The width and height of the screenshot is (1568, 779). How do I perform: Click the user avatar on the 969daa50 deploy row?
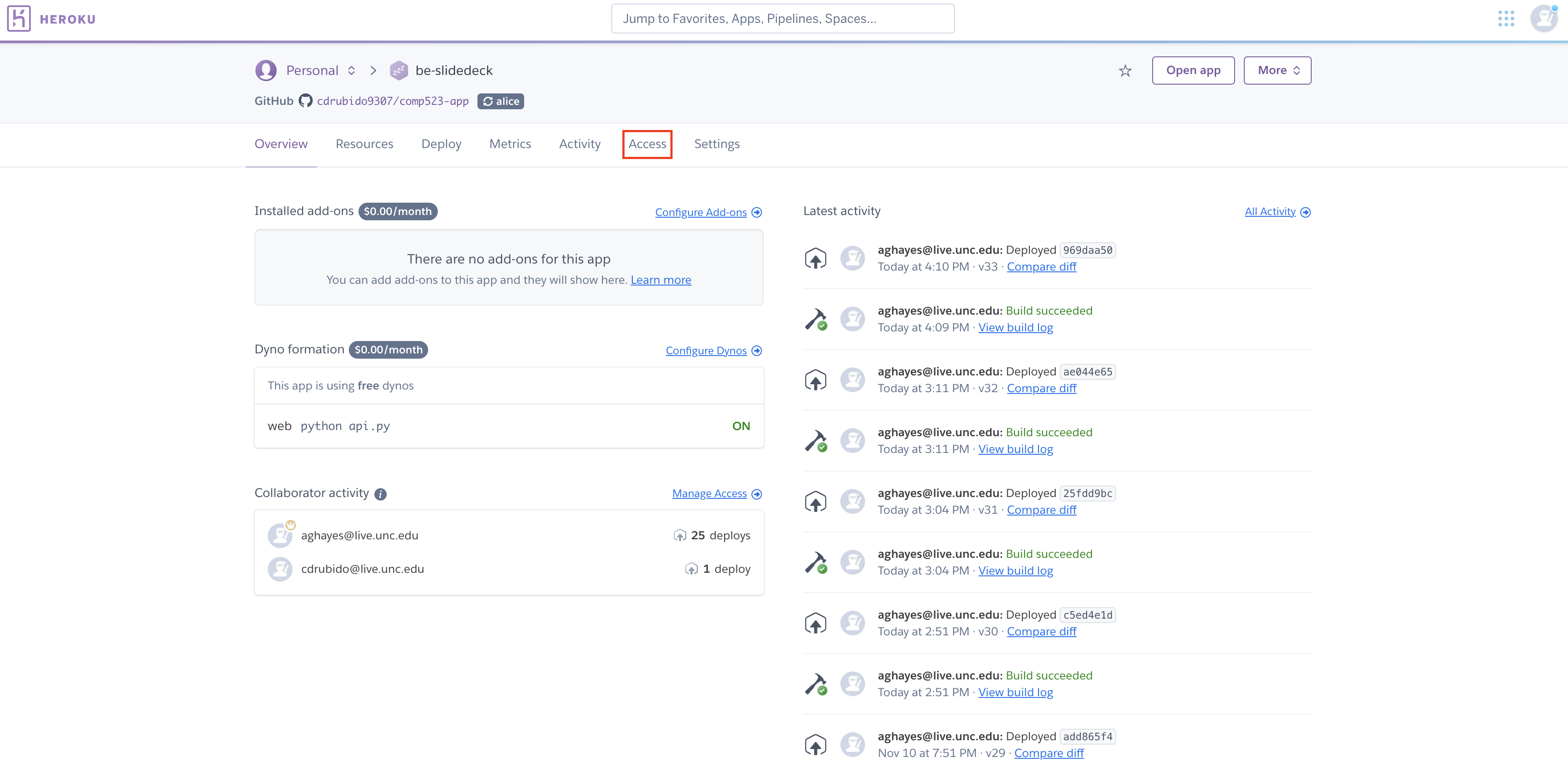852,258
